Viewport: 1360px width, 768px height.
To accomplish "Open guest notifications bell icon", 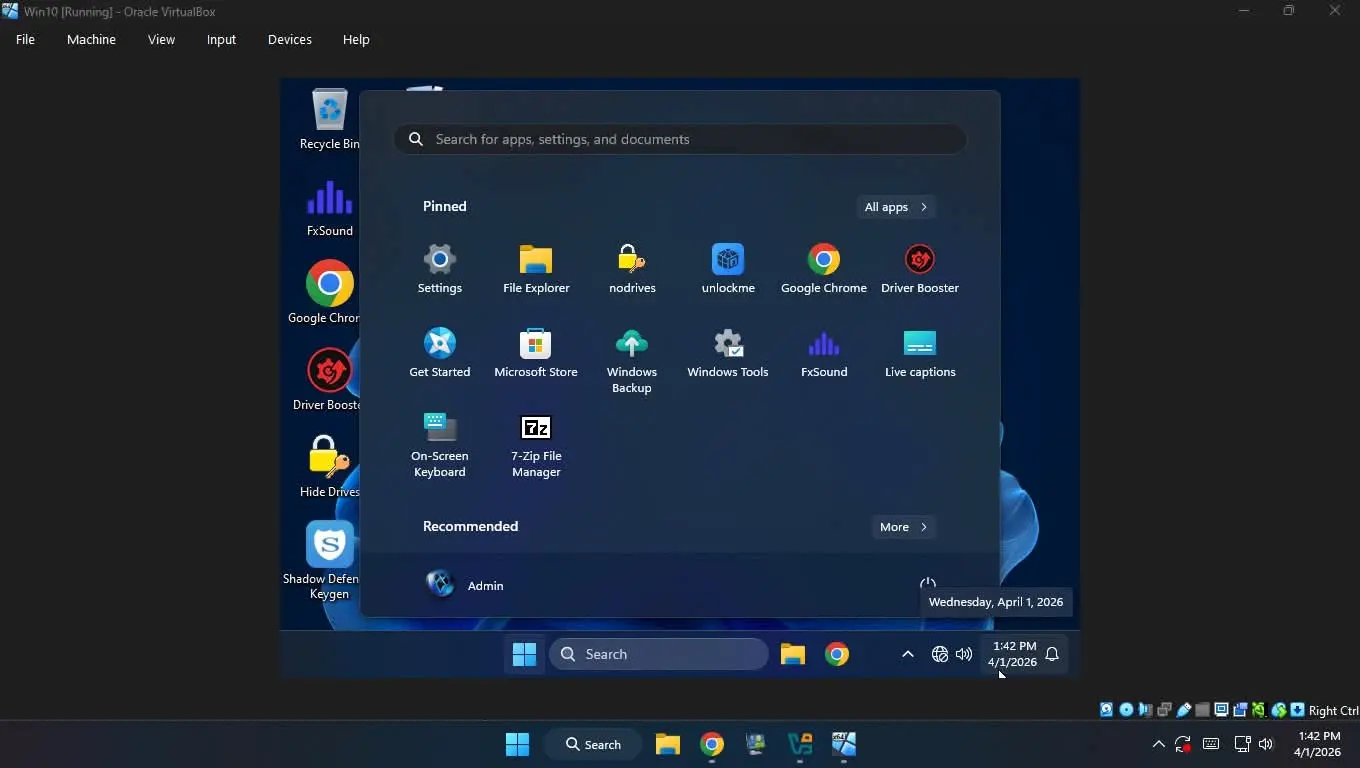I will (x=1052, y=654).
